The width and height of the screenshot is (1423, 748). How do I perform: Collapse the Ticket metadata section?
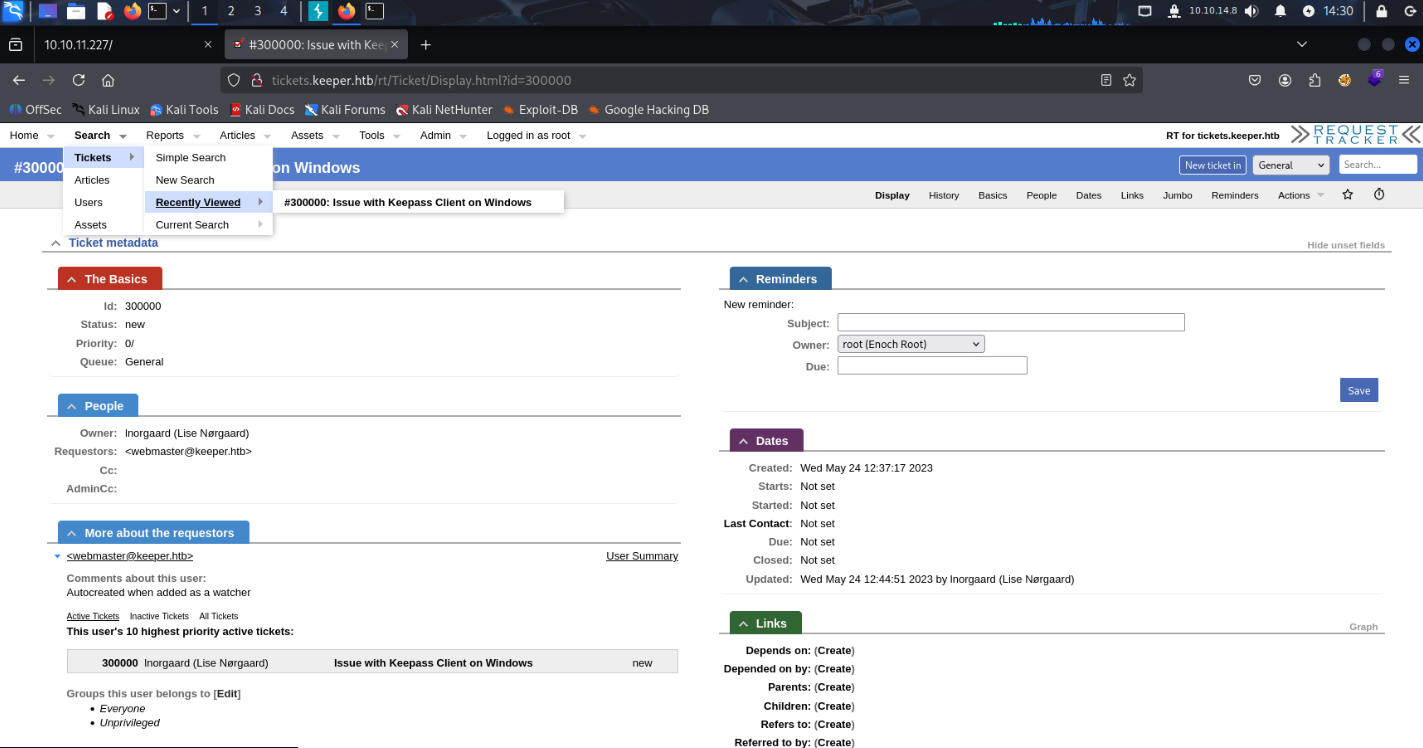coord(56,243)
